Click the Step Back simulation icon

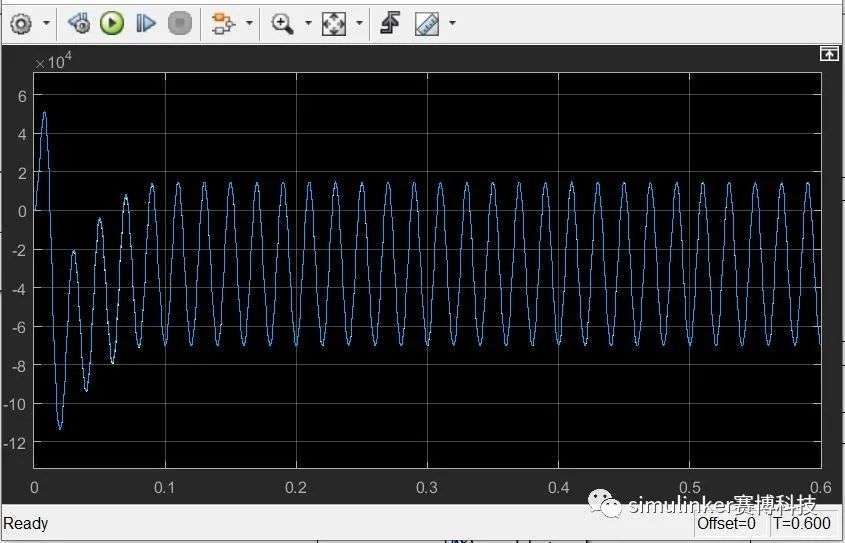79,23
